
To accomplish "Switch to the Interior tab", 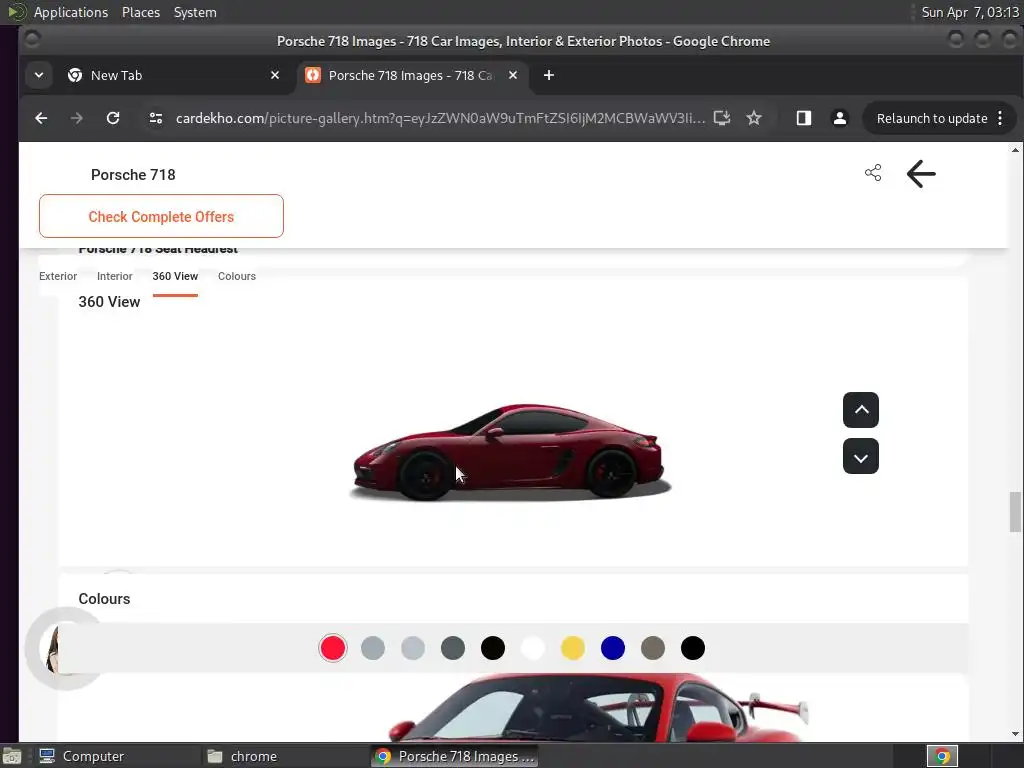I will coord(115,276).
